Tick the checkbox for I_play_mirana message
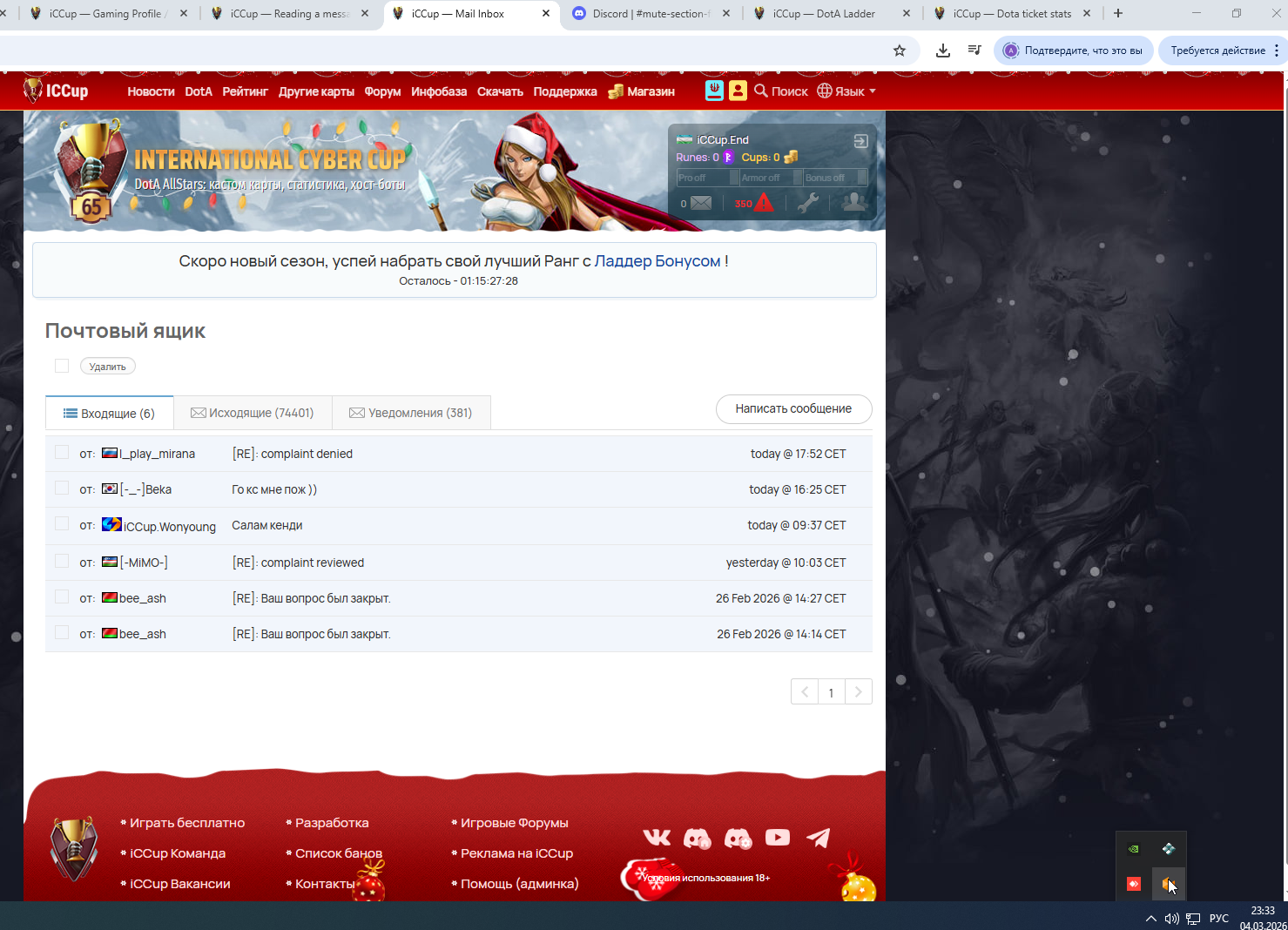1288x930 pixels. click(x=62, y=452)
